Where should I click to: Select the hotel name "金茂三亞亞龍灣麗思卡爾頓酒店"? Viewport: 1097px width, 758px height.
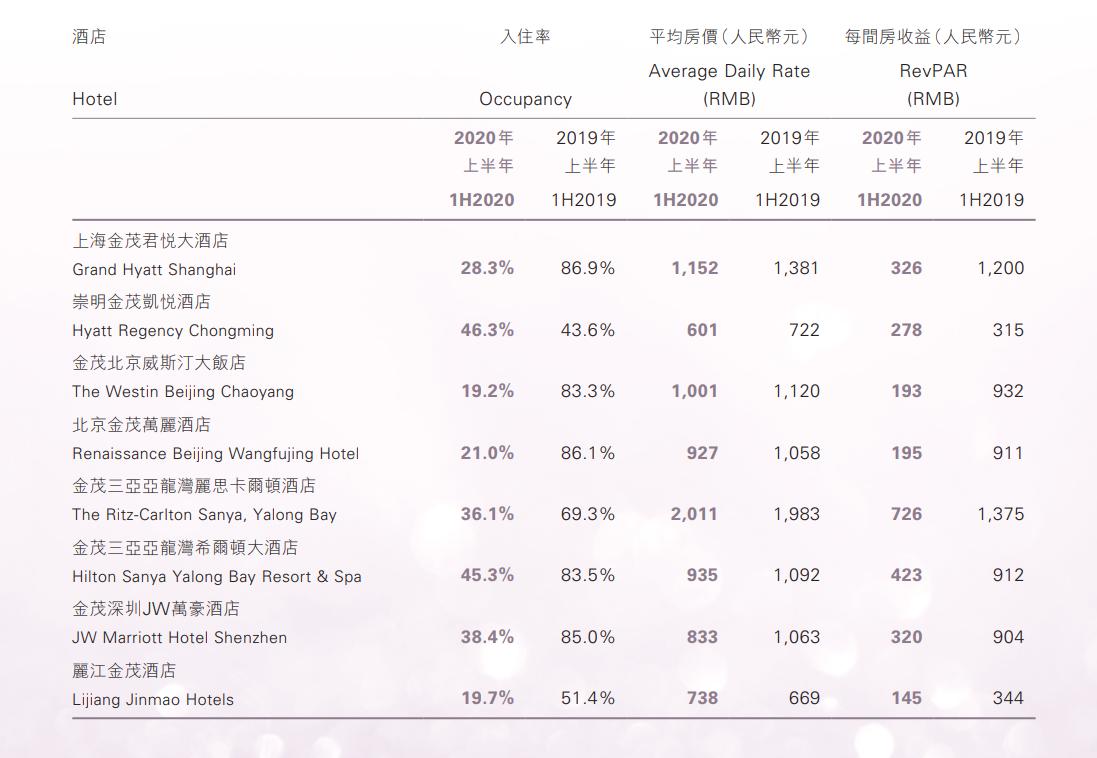(x=194, y=486)
